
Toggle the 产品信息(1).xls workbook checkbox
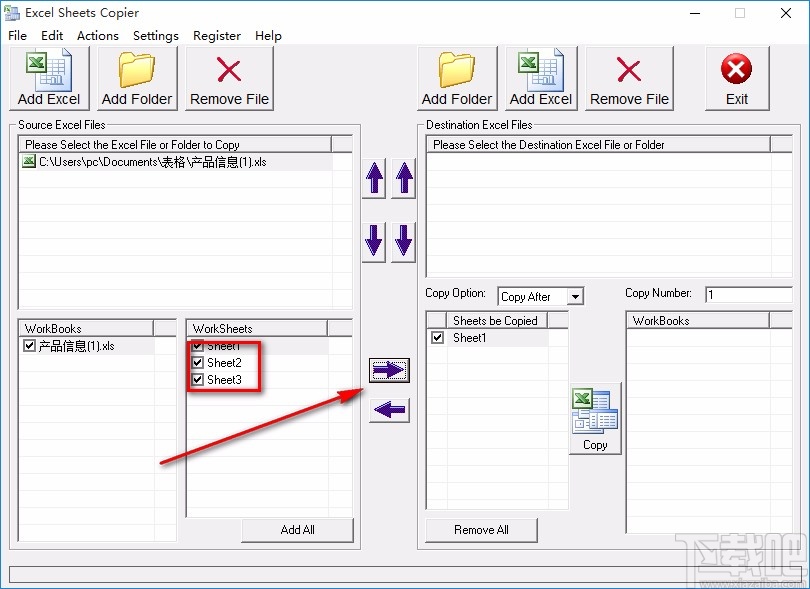(29, 343)
